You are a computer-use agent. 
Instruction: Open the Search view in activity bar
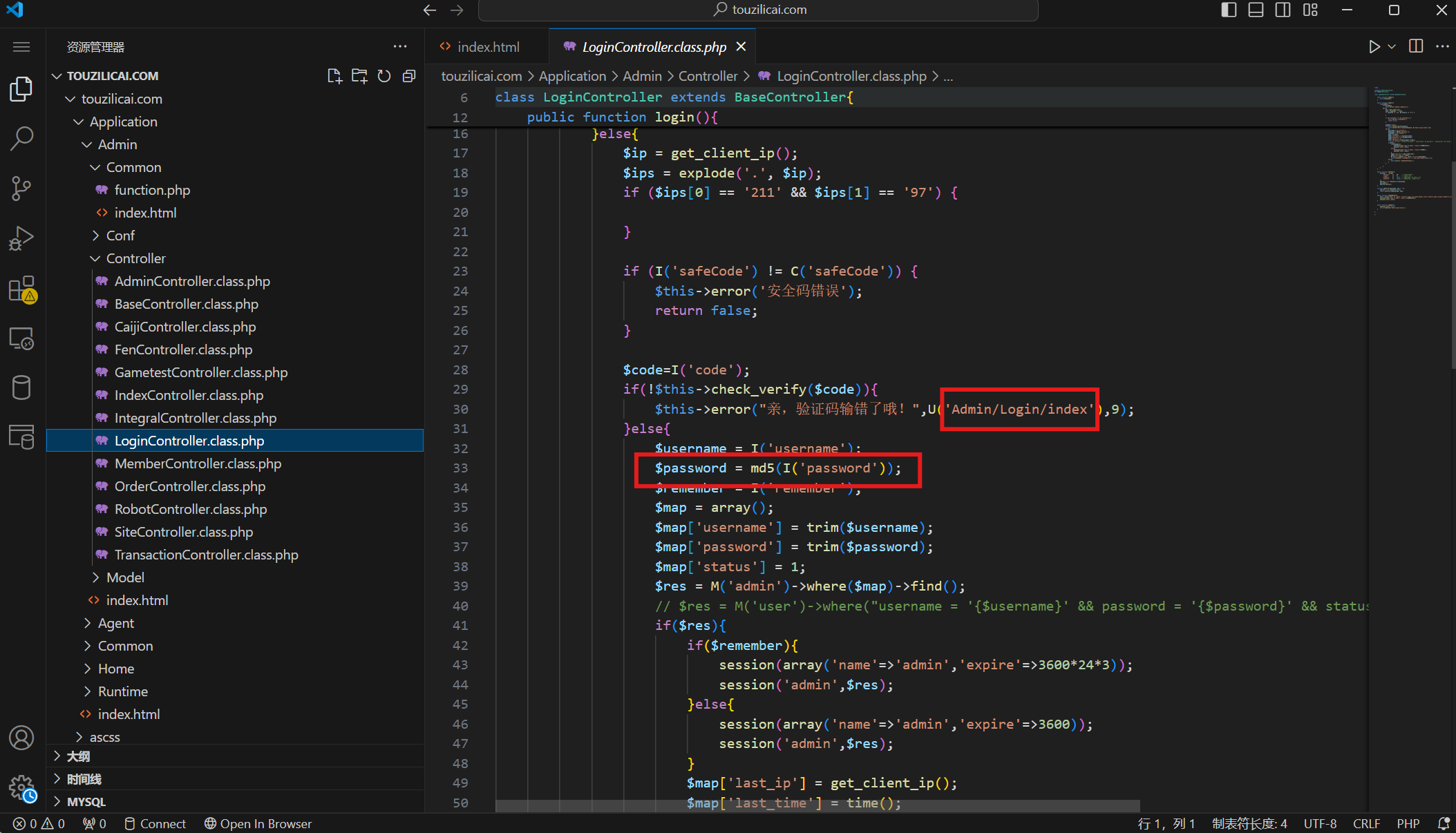pos(21,138)
